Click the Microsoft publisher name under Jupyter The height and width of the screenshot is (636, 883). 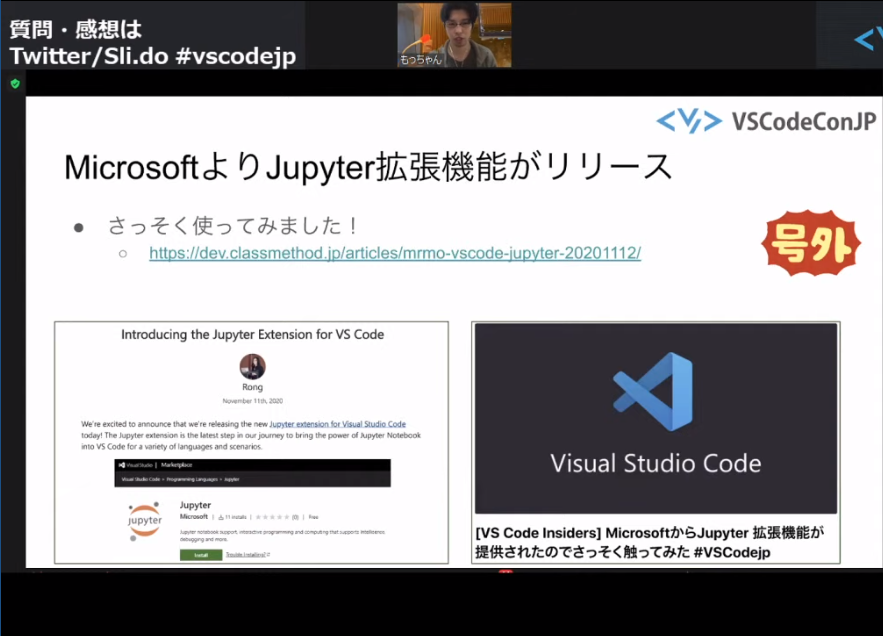pos(194,517)
